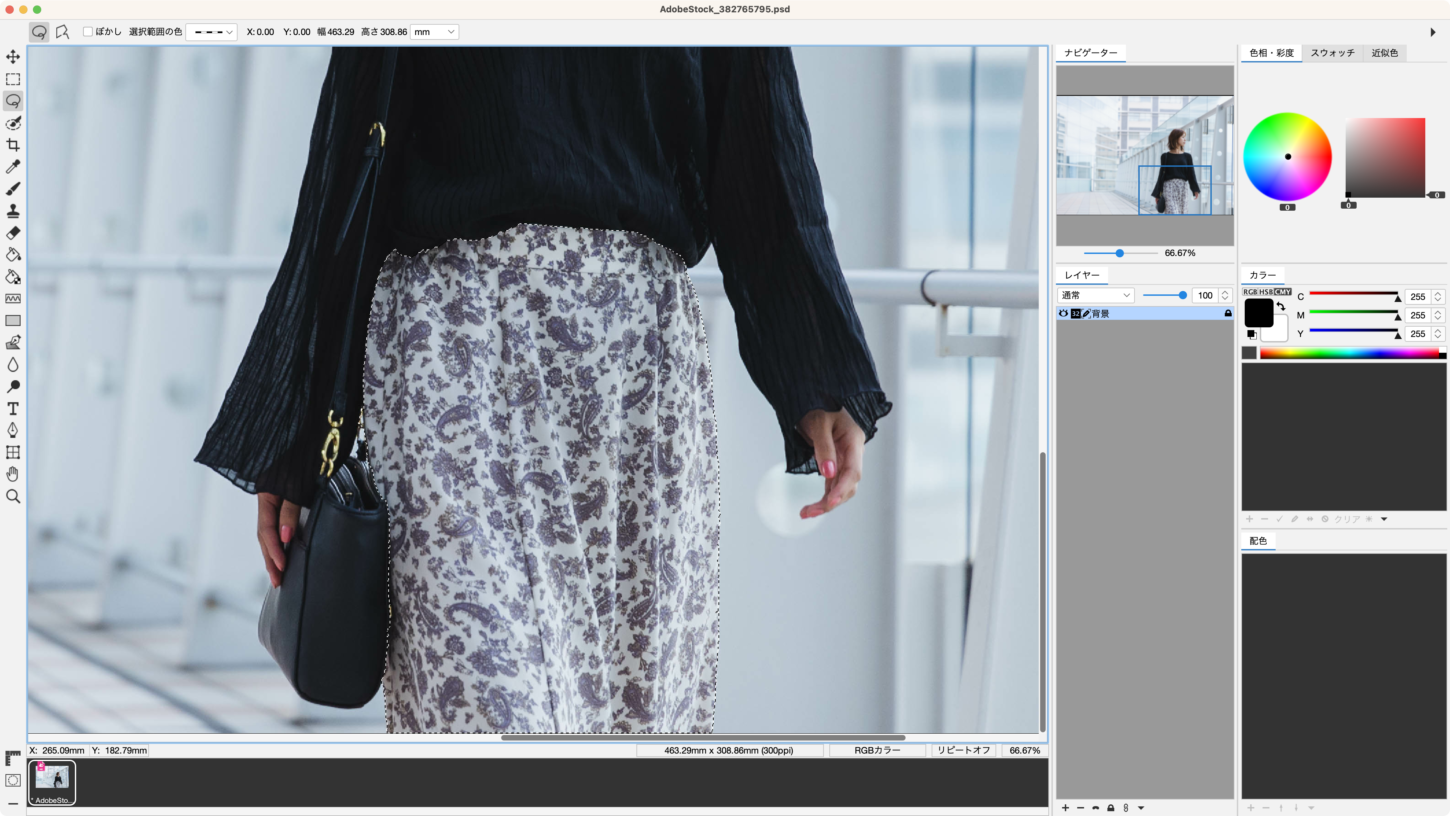
Task: Select the rectangular marquee tool
Action: (13, 79)
